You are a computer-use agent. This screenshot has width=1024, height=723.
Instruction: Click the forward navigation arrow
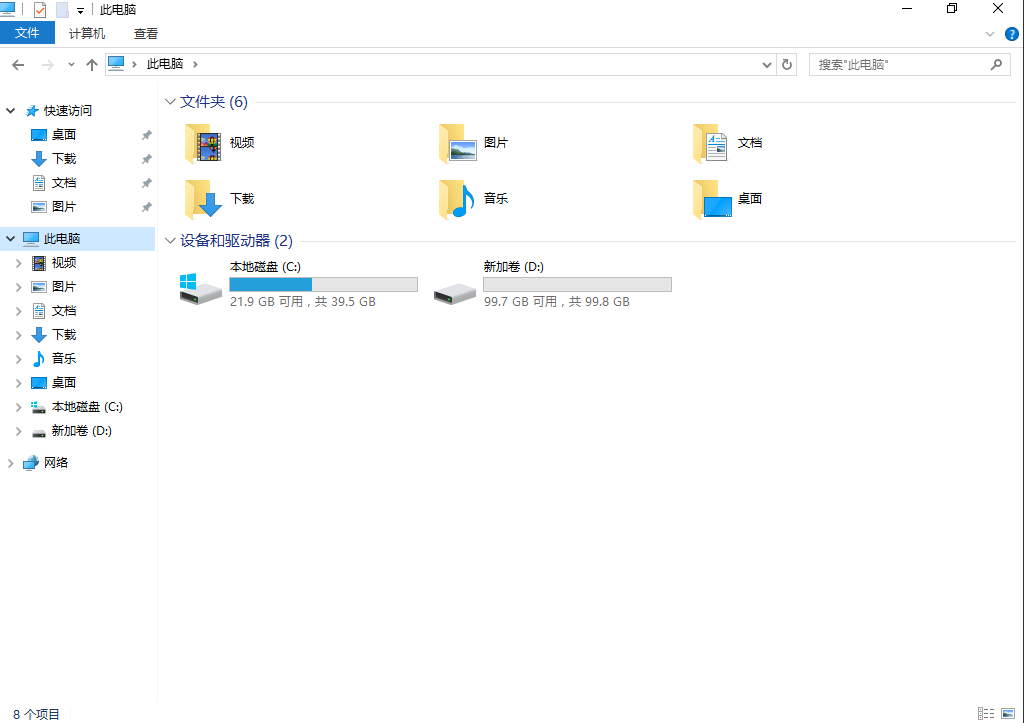click(48, 65)
